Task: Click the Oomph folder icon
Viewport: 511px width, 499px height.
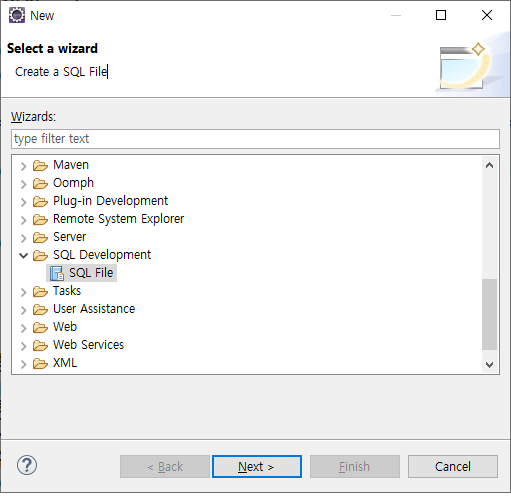Action: [x=40, y=183]
